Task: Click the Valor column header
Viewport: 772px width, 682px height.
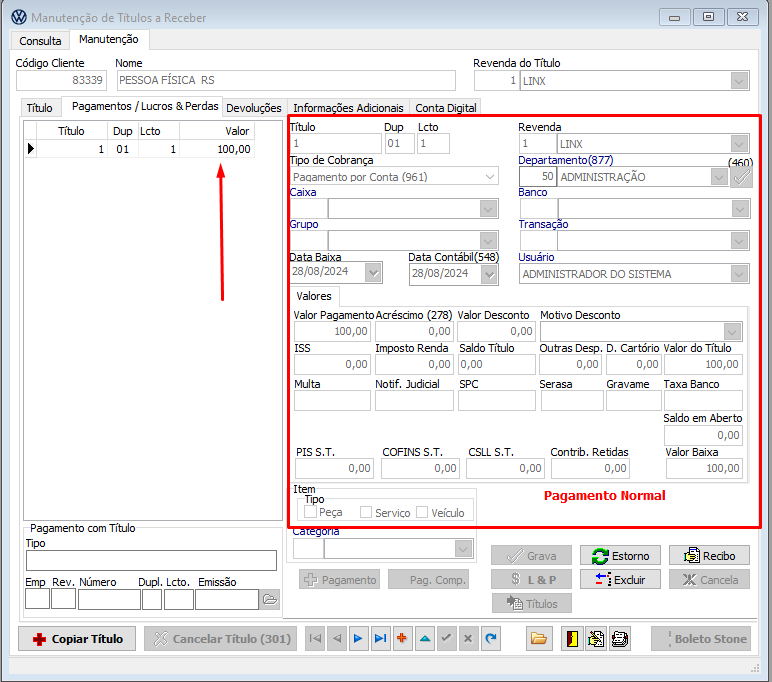Action: click(x=217, y=131)
